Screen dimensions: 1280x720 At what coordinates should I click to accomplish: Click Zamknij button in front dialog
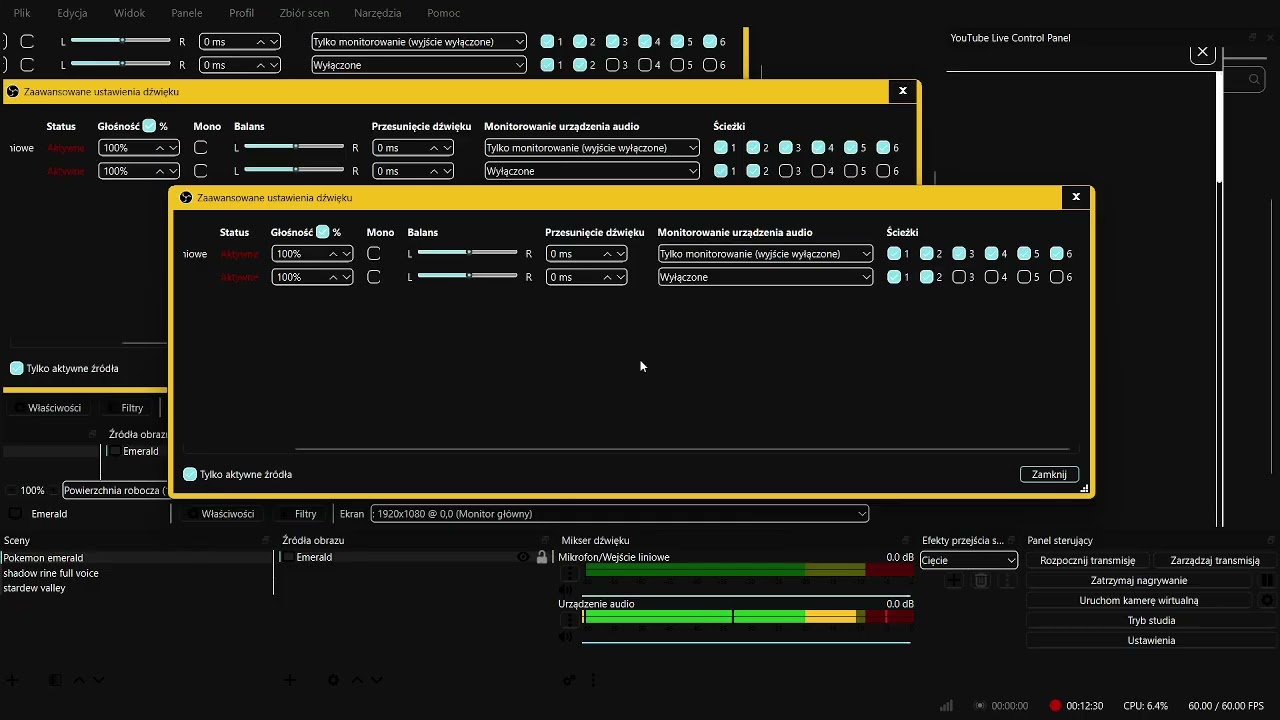tap(1049, 474)
